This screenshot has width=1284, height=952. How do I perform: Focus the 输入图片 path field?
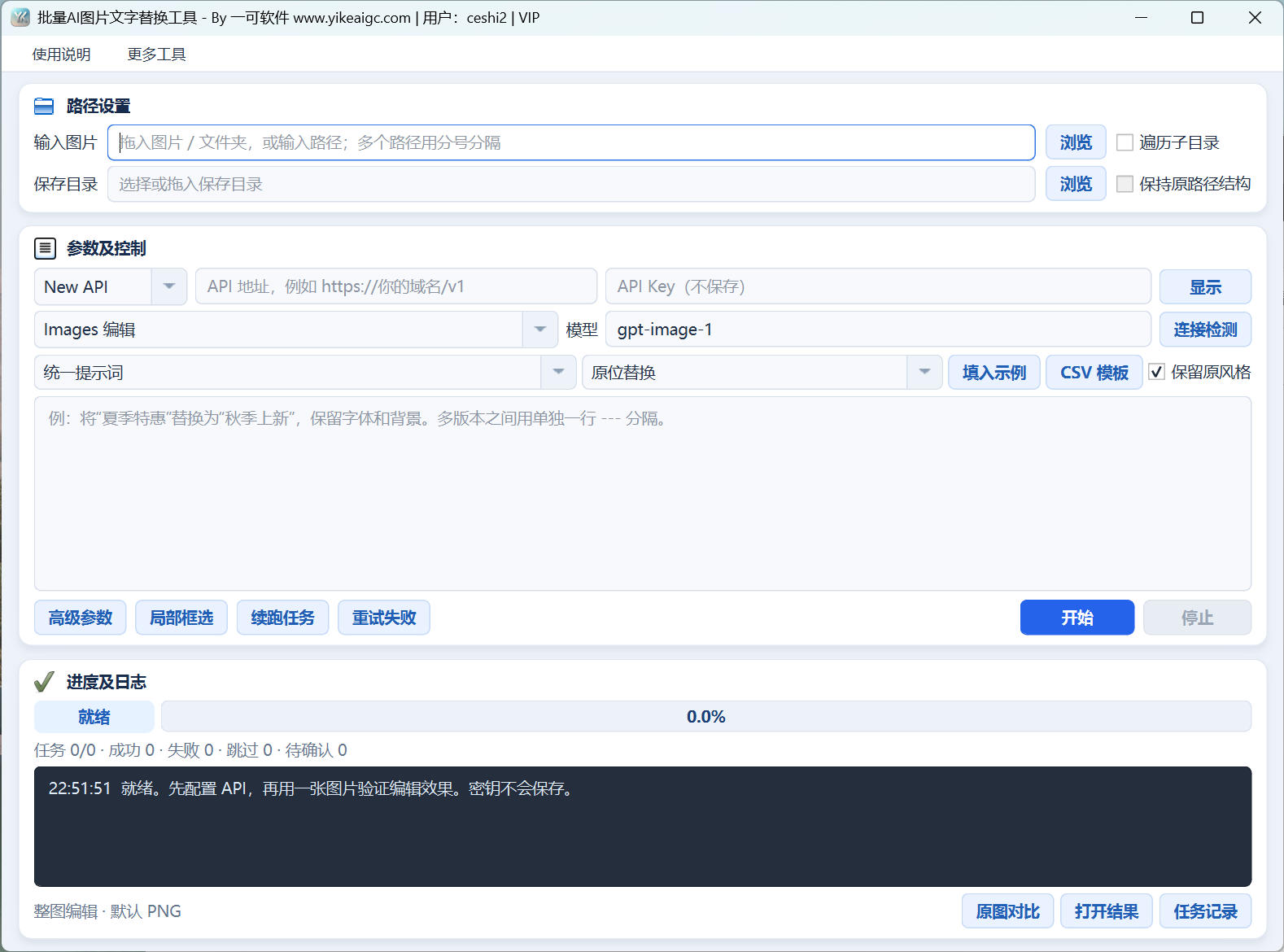coord(571,142)
